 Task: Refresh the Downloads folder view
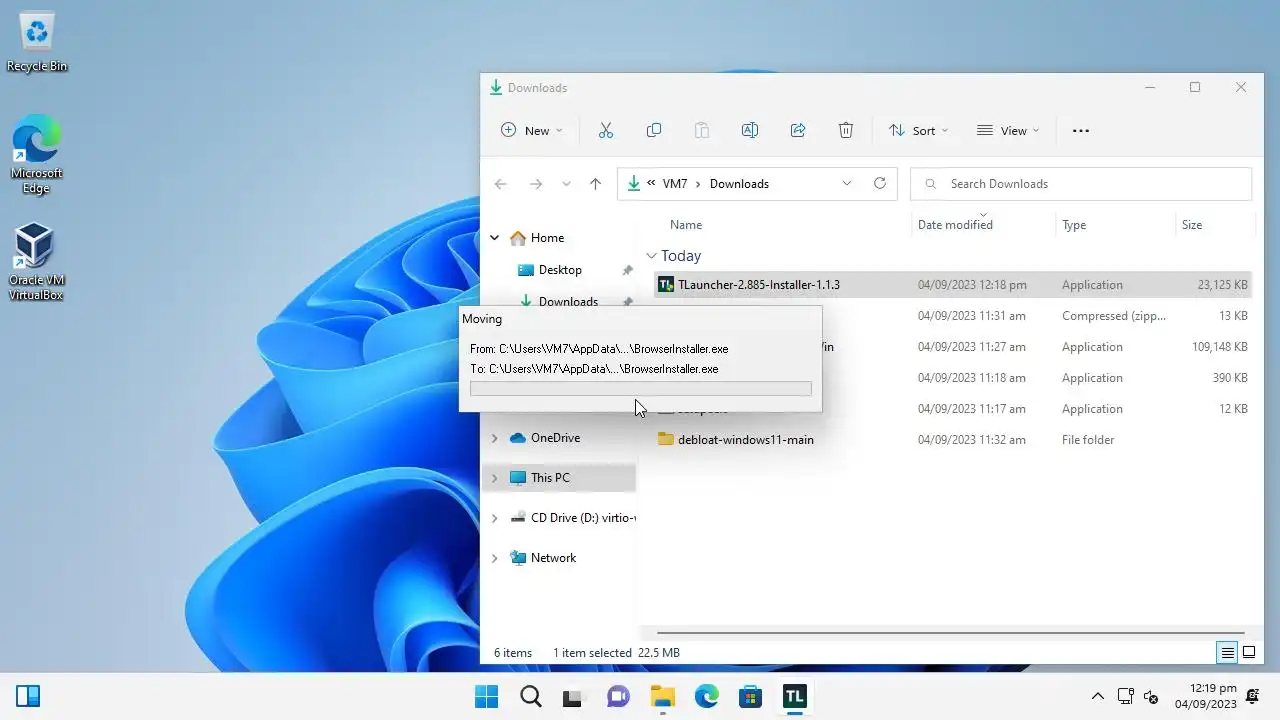[x=880, y=183]
